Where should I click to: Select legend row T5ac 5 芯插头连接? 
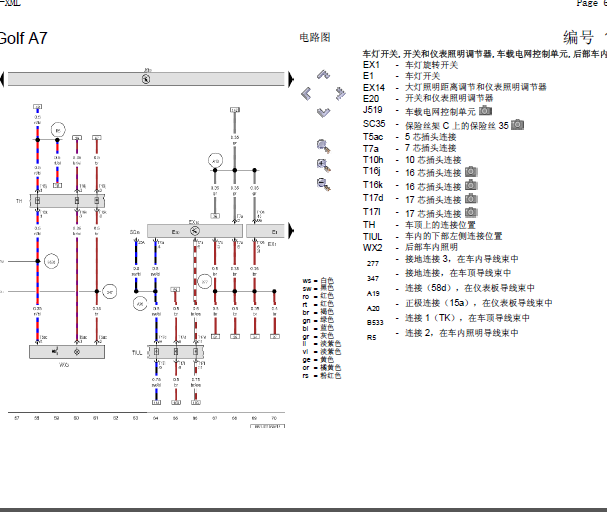click(x=410, y=137)
